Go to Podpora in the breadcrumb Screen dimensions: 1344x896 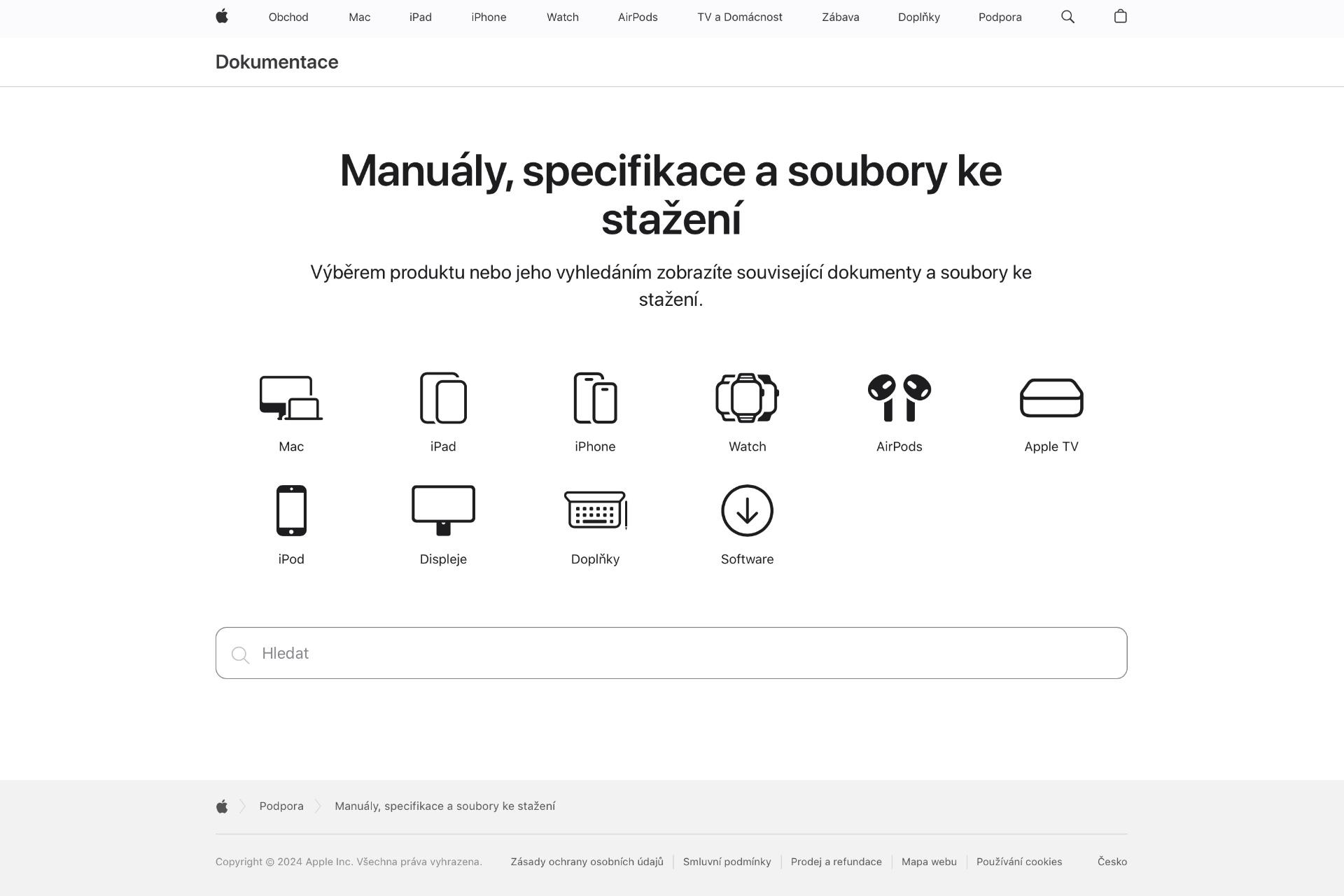click(x=281, y=806)
